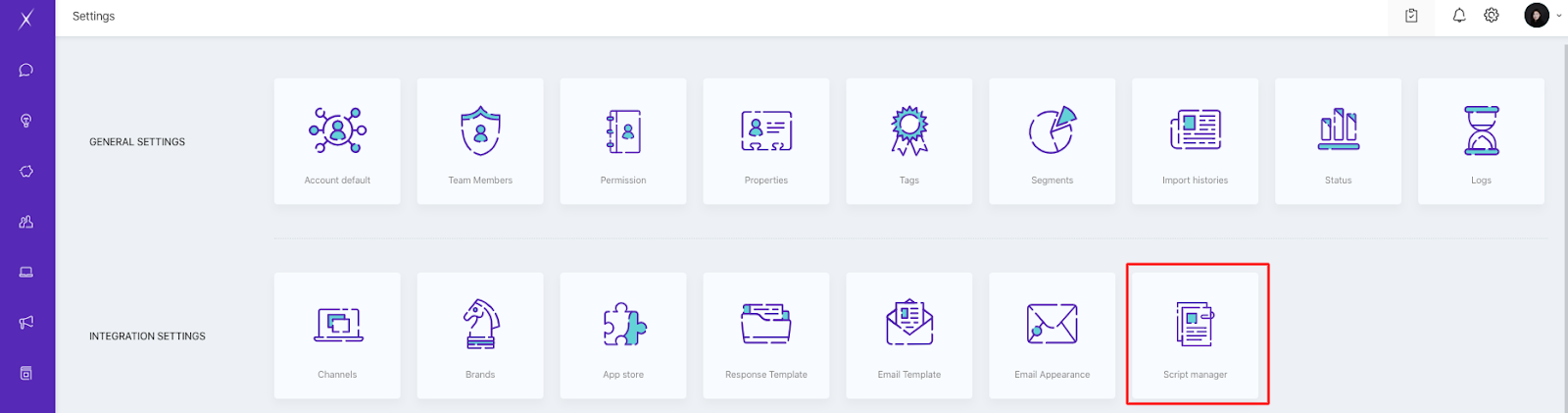Click the bot sidebar icon below lightbulb
1568x413 pixels.
[x=26, y=171]
